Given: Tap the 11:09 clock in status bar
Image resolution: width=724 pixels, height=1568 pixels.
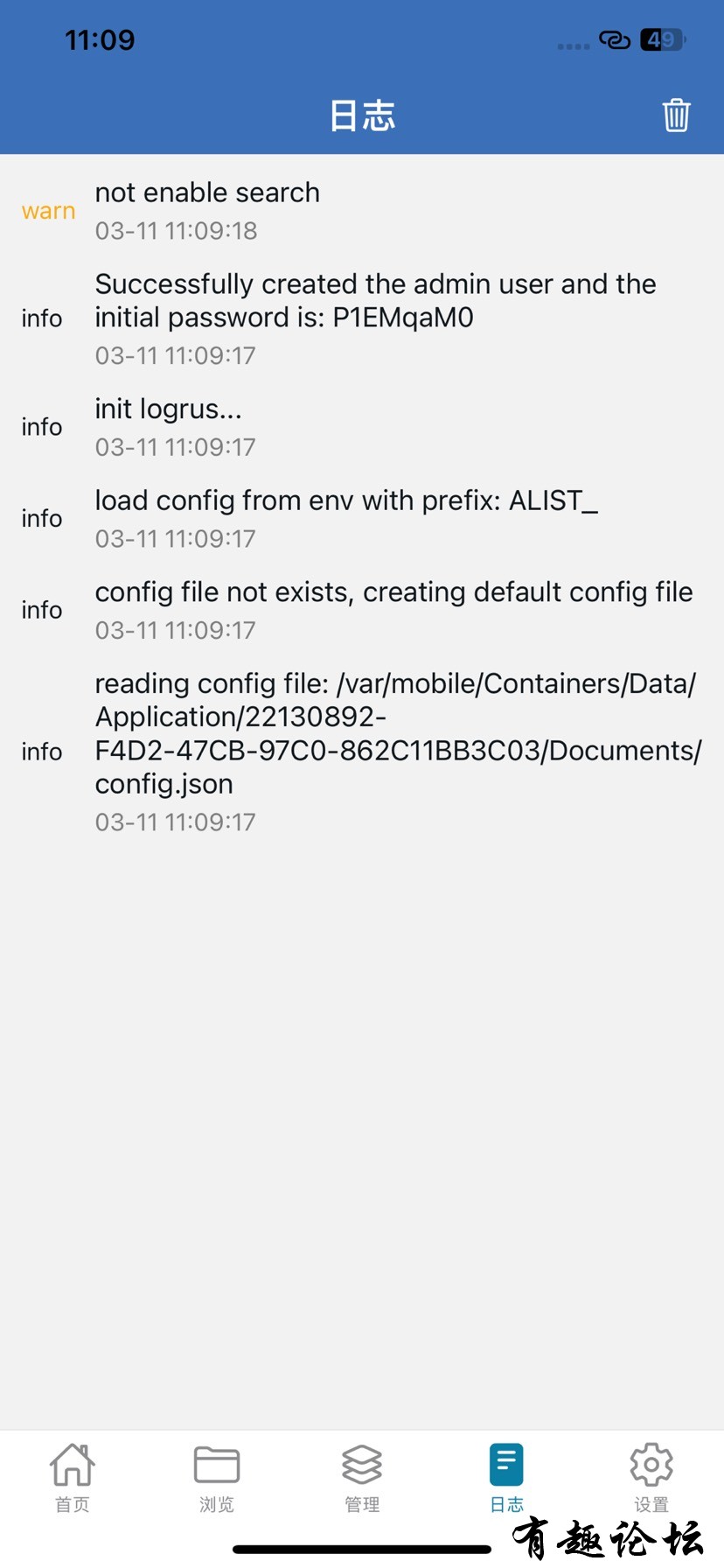Looking at the screenshot, I should pyautogui.click(x=100, y=39).
